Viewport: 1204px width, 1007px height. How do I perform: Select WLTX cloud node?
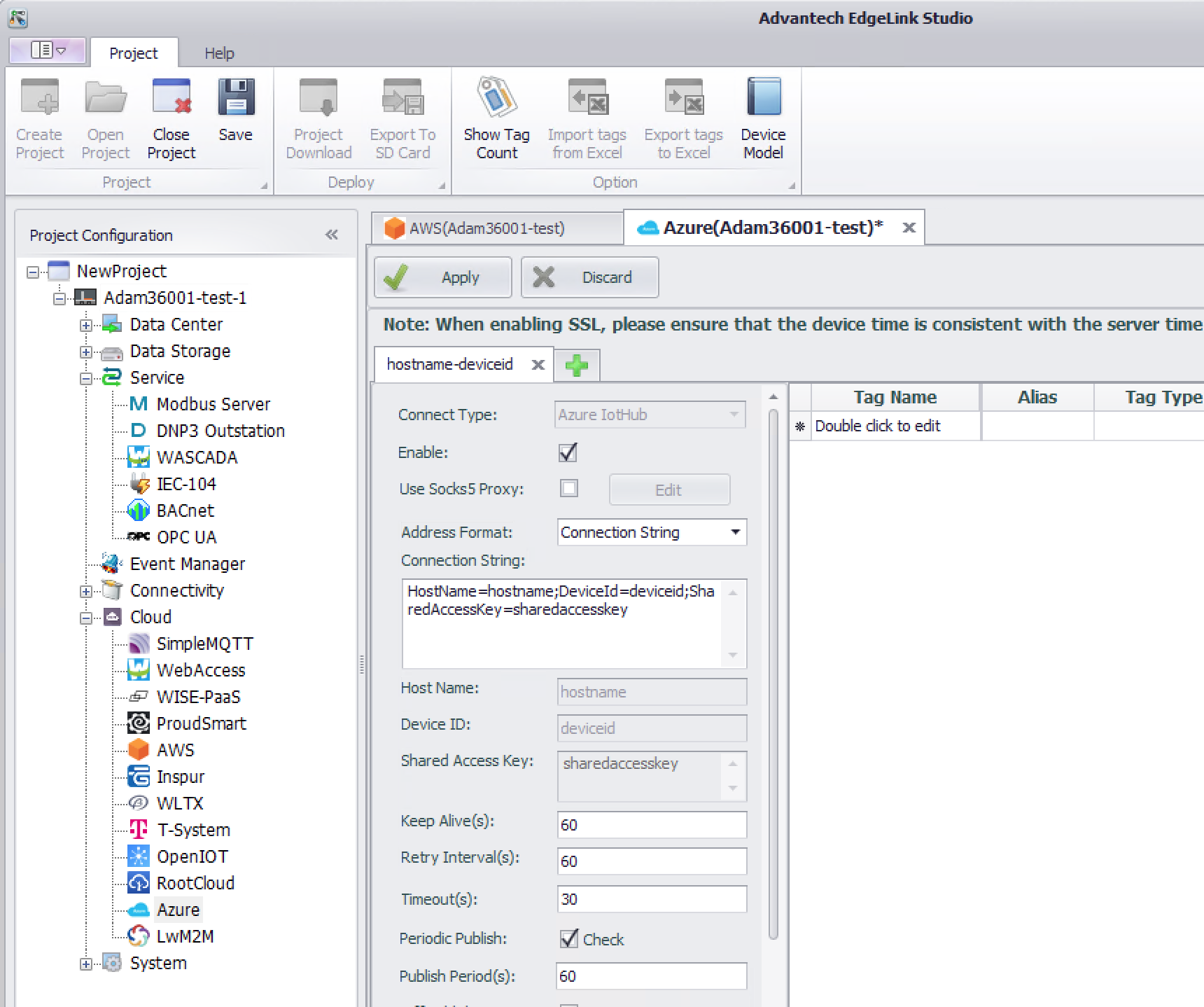[180, 803]
